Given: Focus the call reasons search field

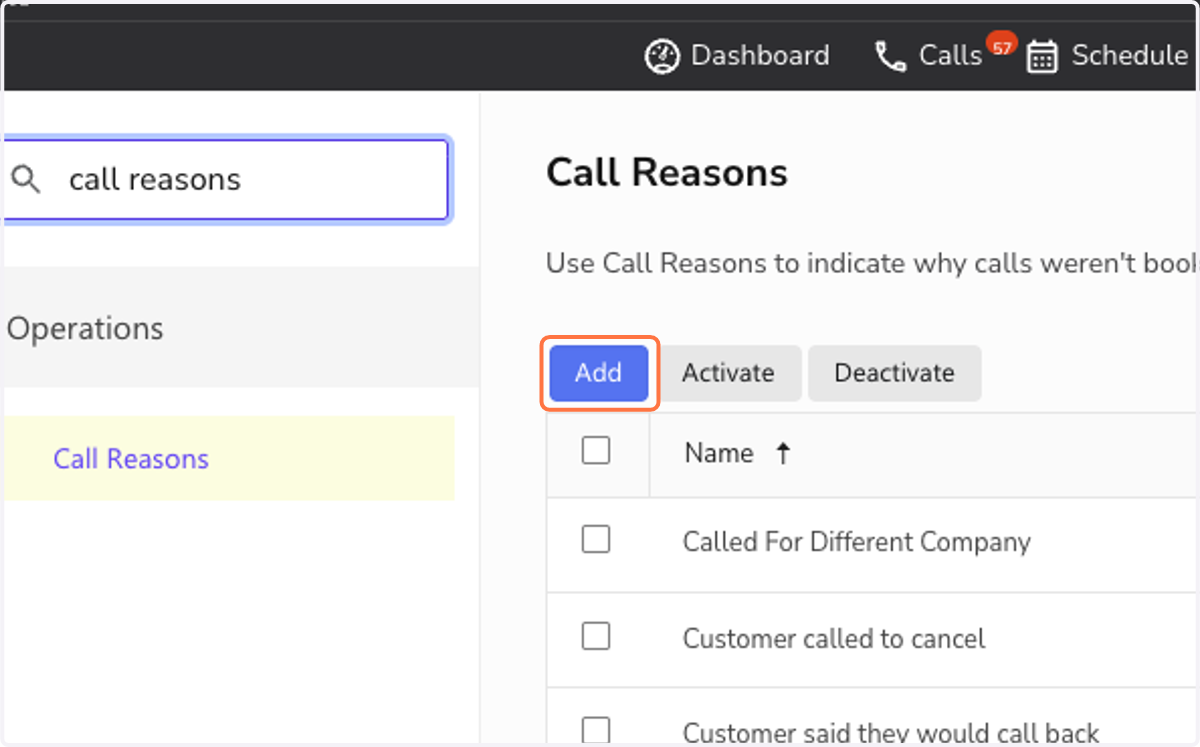Looking at the screenshot, I should tap(227, 180).
